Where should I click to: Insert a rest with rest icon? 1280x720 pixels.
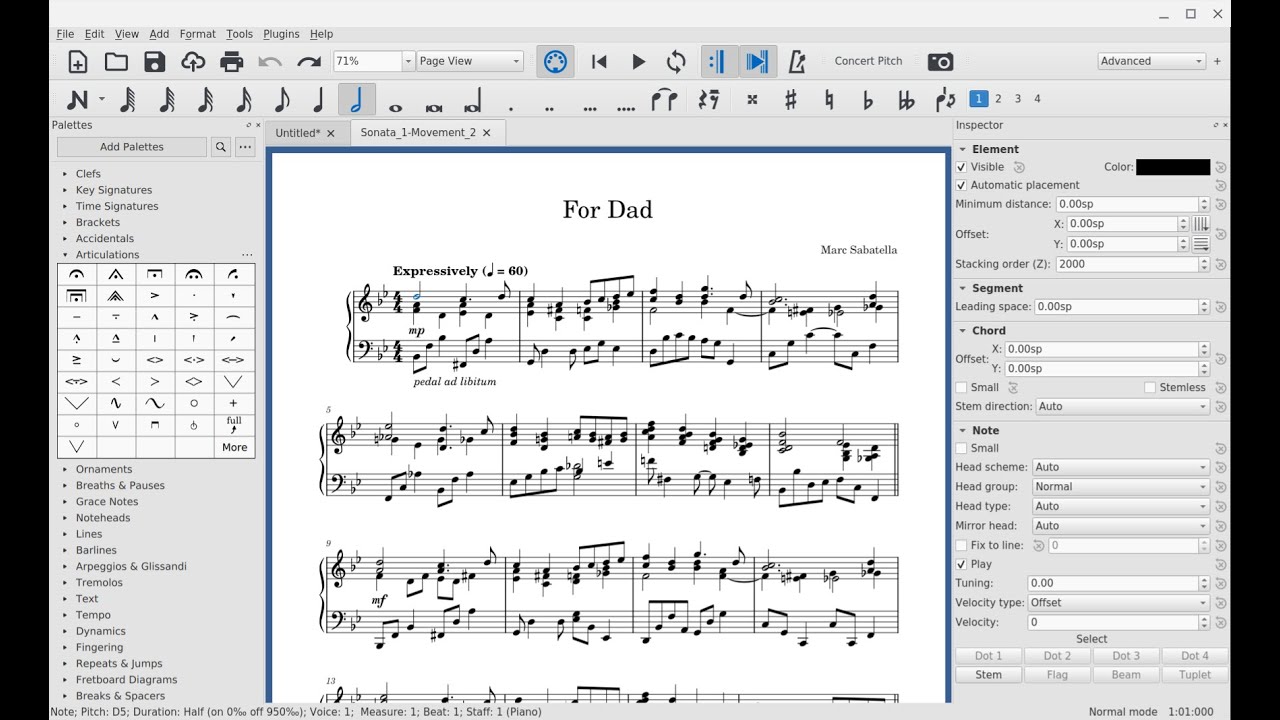(x=708, y=100)
